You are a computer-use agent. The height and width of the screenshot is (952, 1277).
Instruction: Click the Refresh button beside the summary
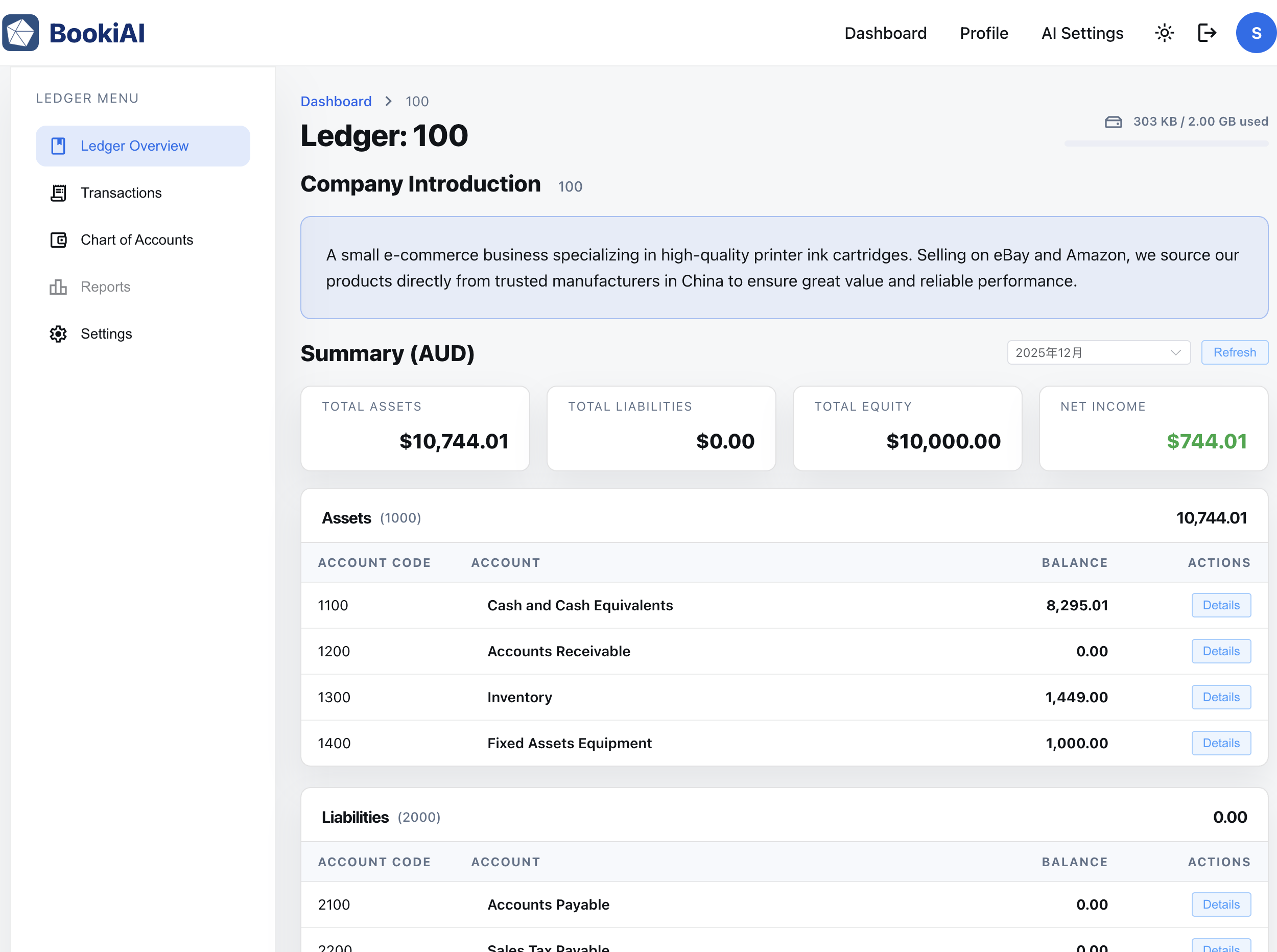[1235, 352]
